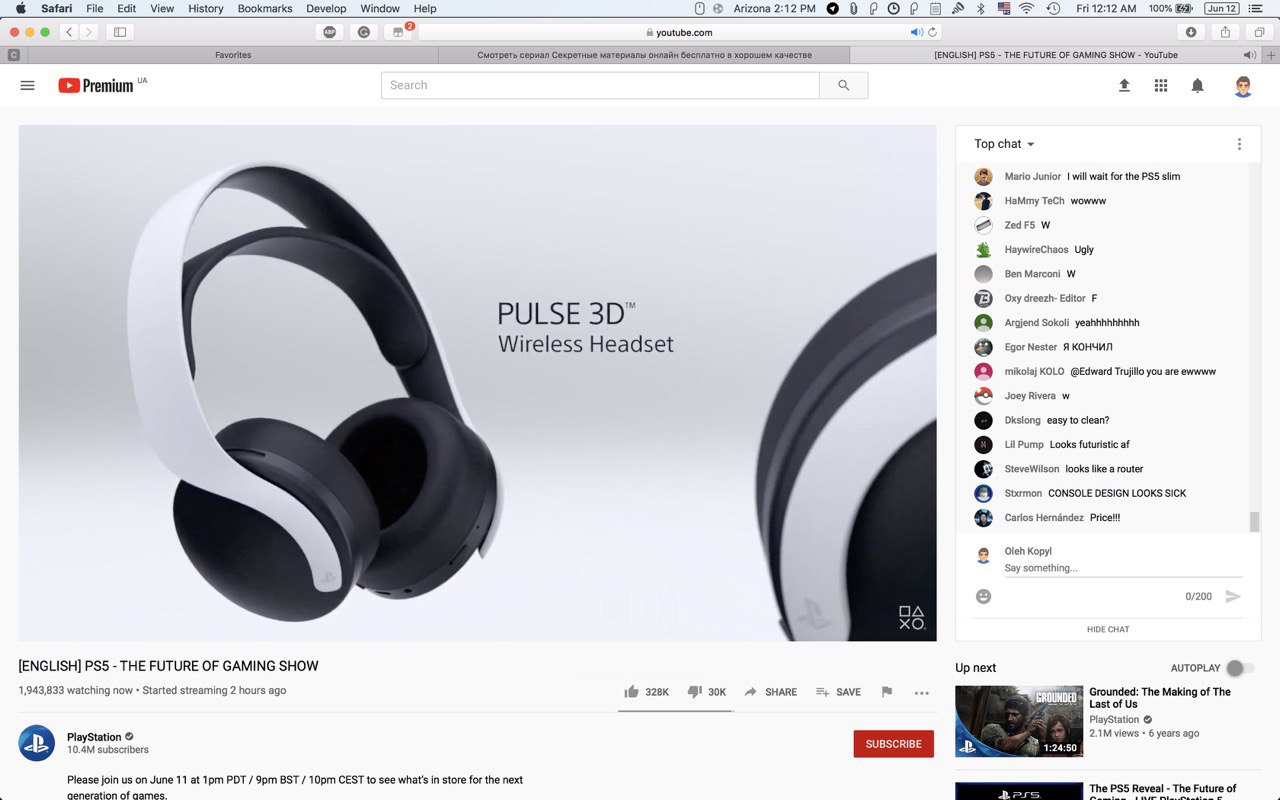Click Carlos Hernández chat username
Image resolution: width=1280 pixels, height=800 pixels.
[x=1044, y=518]
